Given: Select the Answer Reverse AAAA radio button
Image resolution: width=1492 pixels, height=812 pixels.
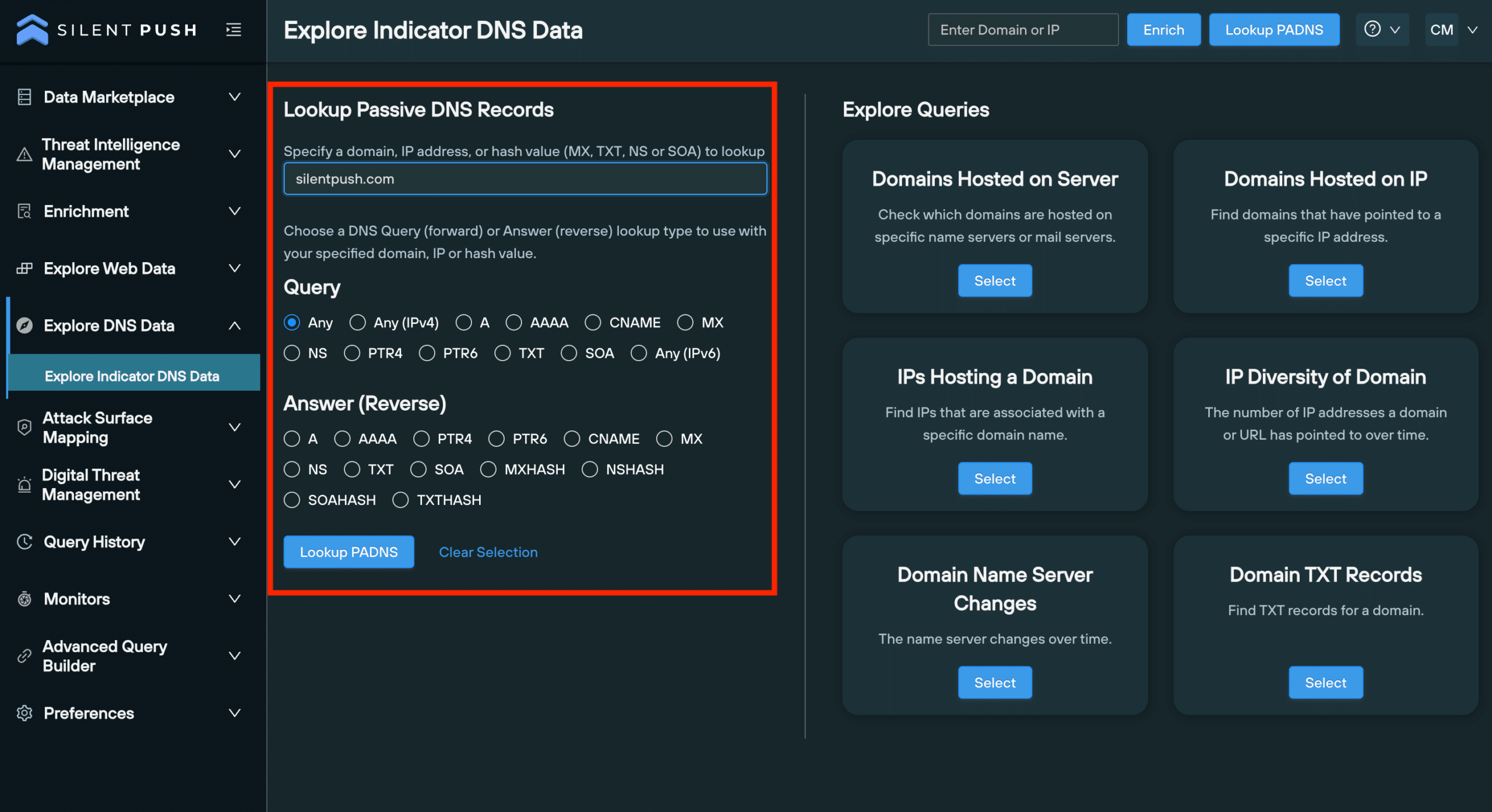Looking at the screenshot, I should [x=343, y=438].
